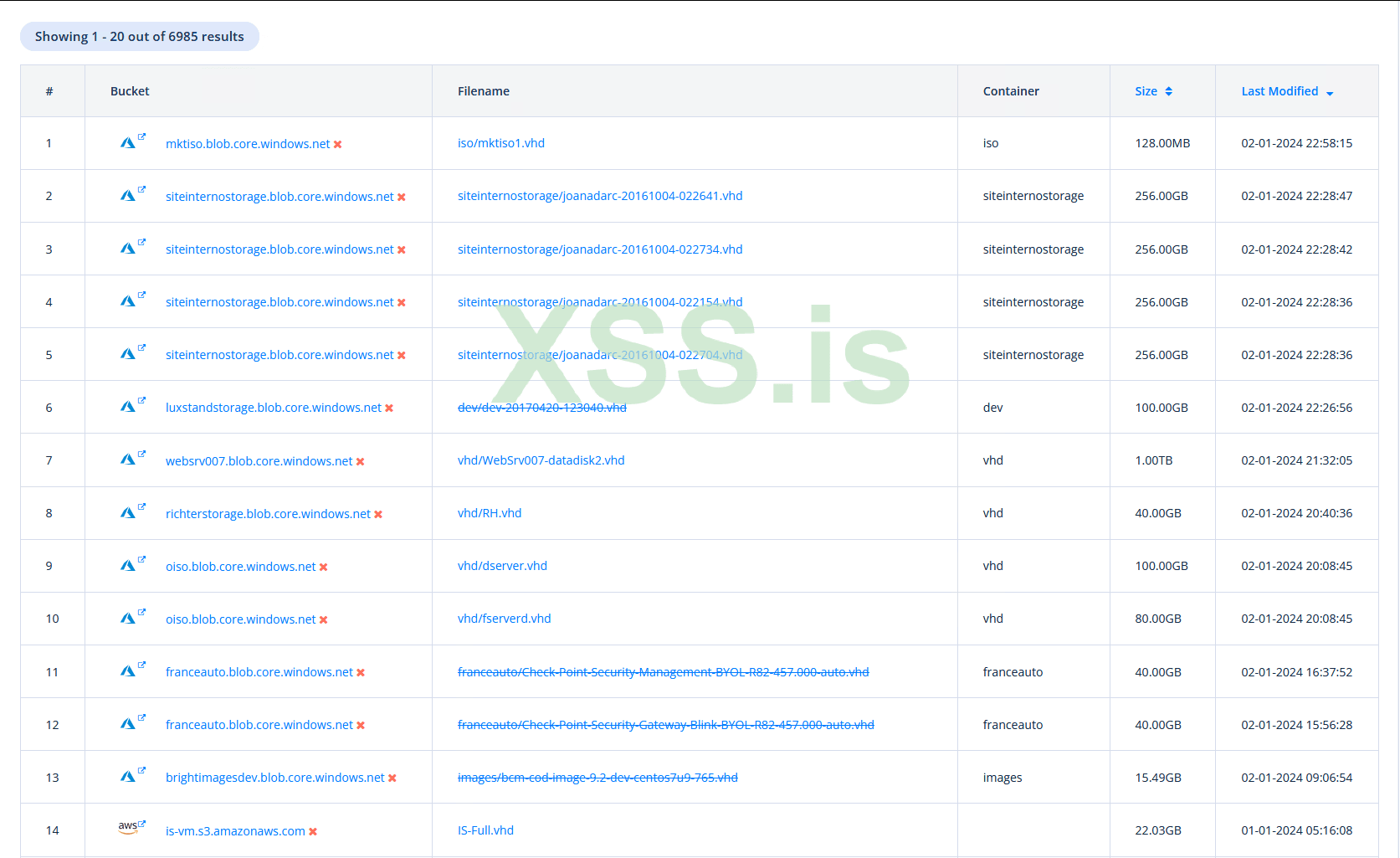Click the Azure icon in row 11

pyautogui.click(x=127, y=670)
